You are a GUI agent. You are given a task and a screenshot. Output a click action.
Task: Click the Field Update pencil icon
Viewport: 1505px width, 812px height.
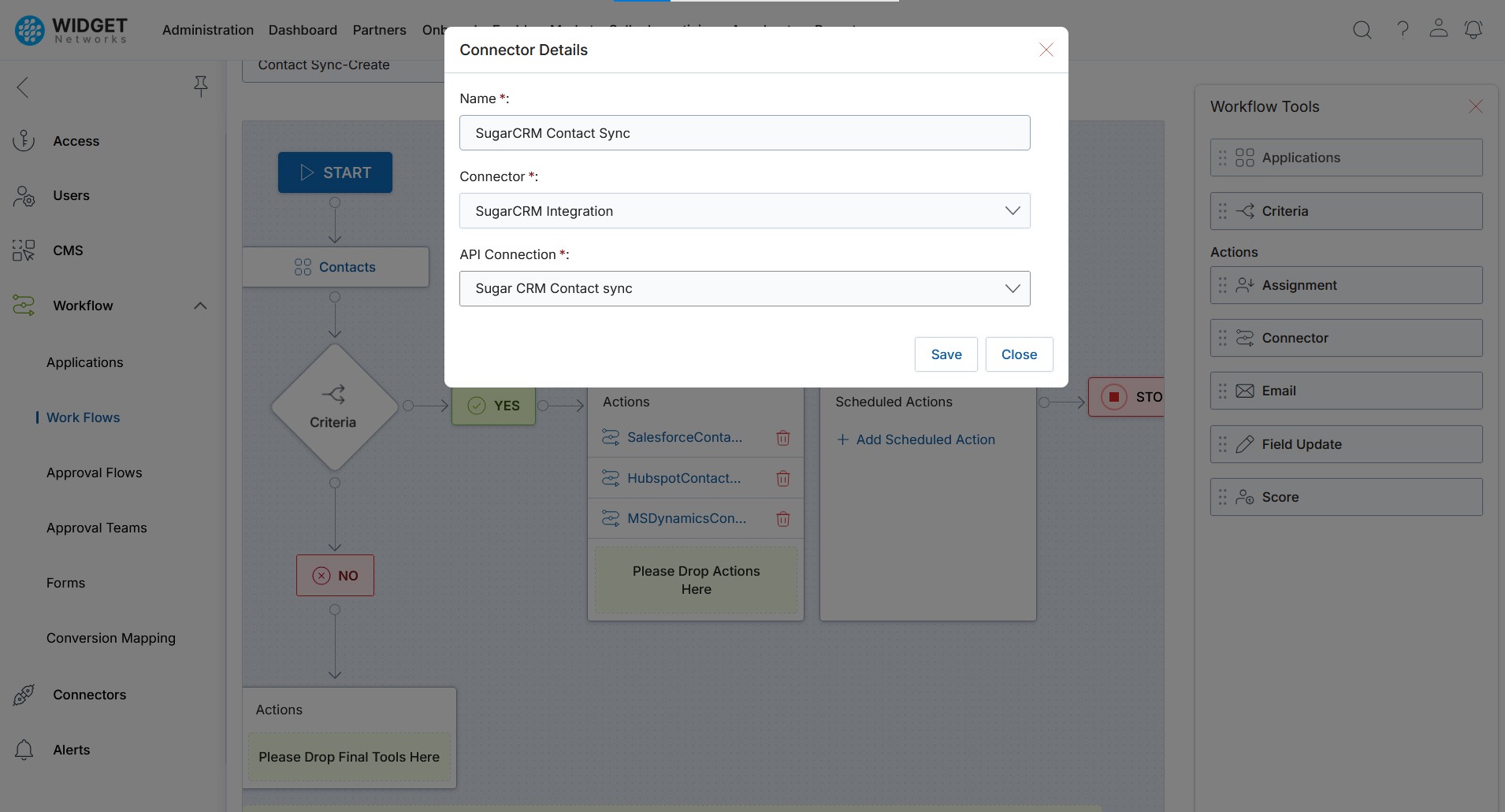pos(1245,444)
